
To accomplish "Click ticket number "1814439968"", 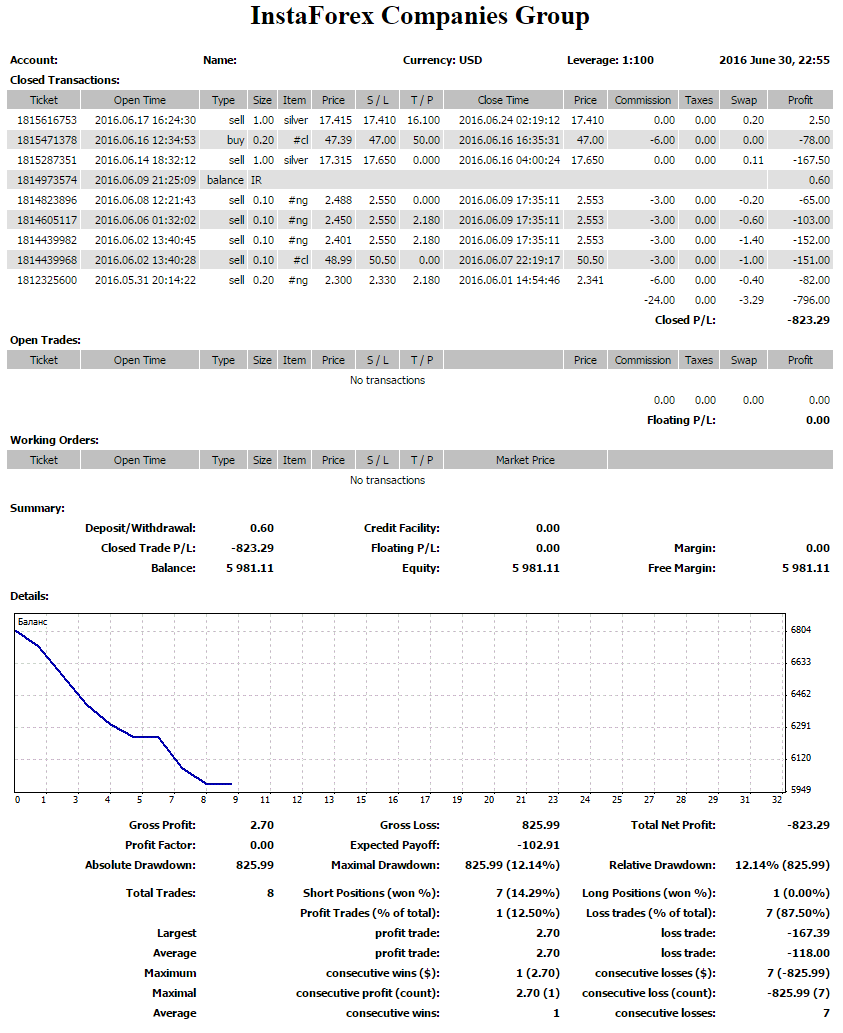I will [47, 260].
